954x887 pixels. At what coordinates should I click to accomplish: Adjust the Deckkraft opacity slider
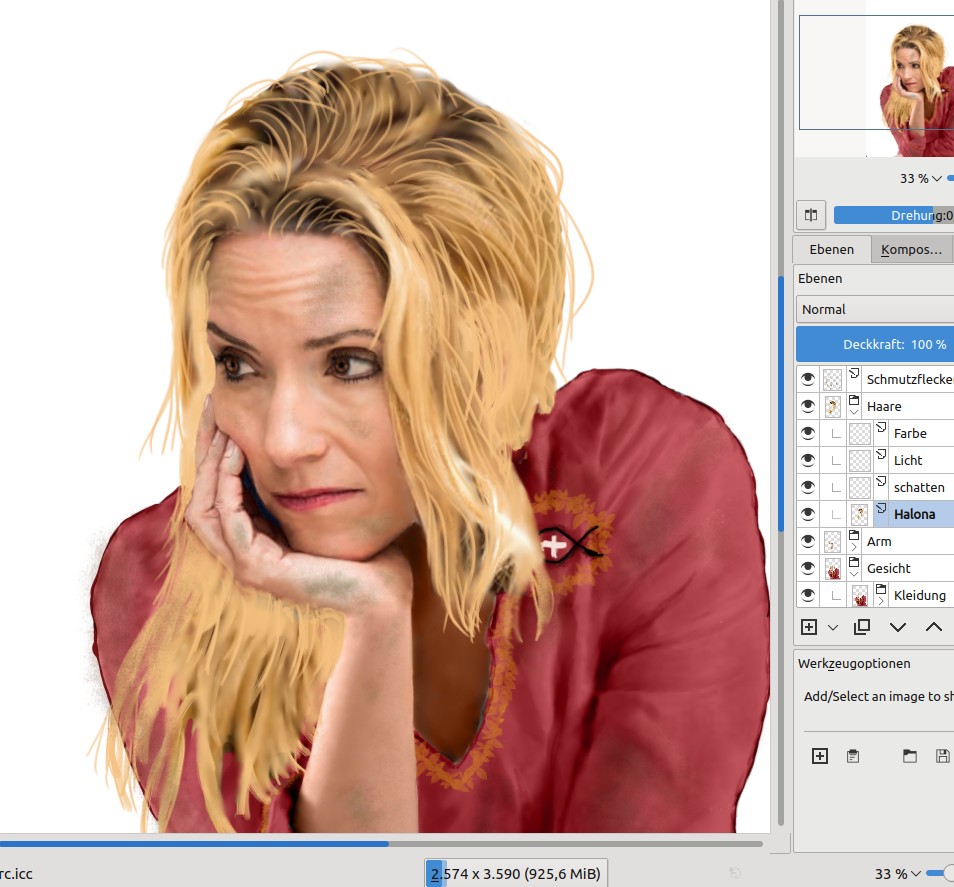[875, 344]
